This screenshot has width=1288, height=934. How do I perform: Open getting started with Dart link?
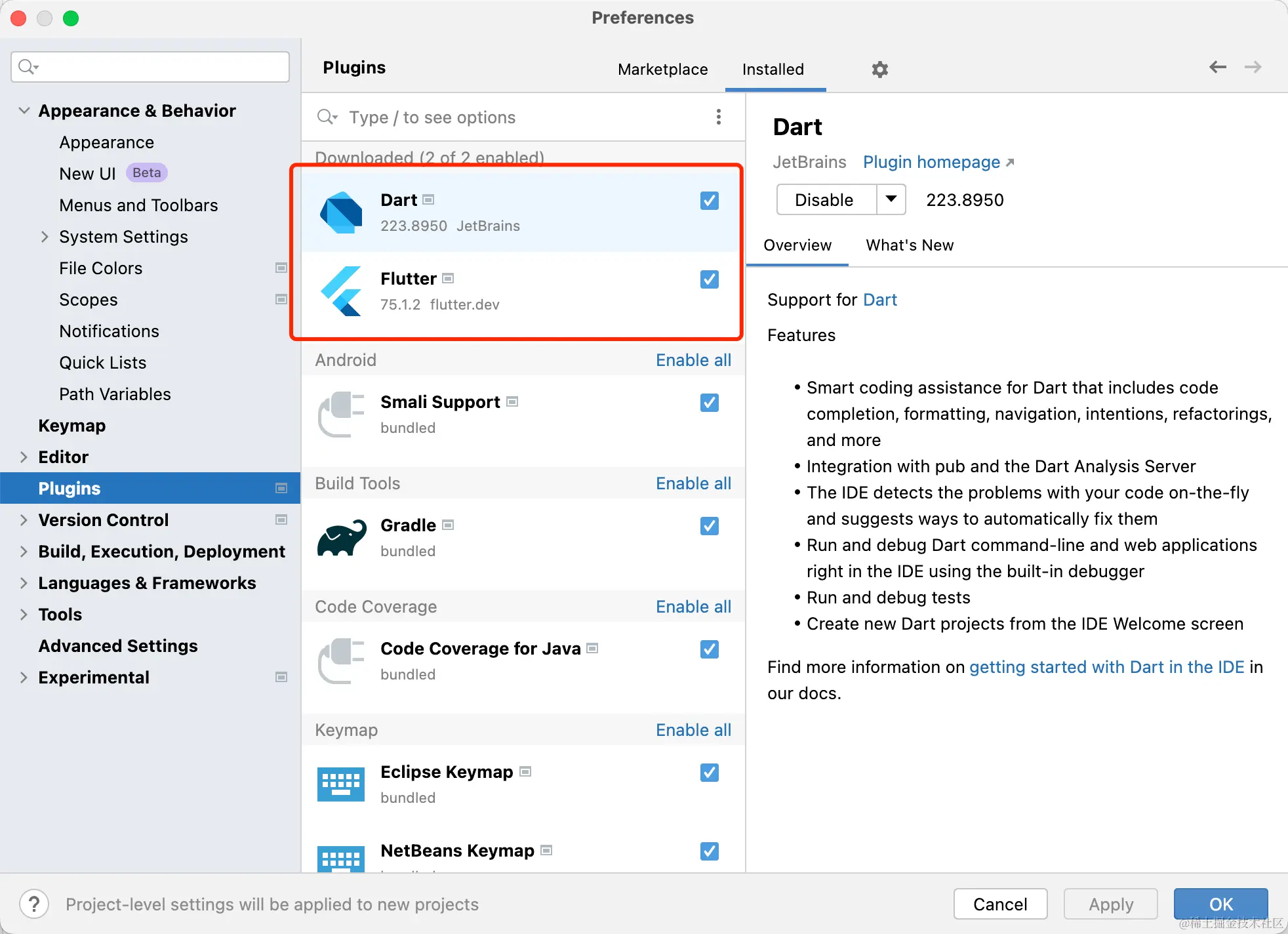coord(1106,666)
